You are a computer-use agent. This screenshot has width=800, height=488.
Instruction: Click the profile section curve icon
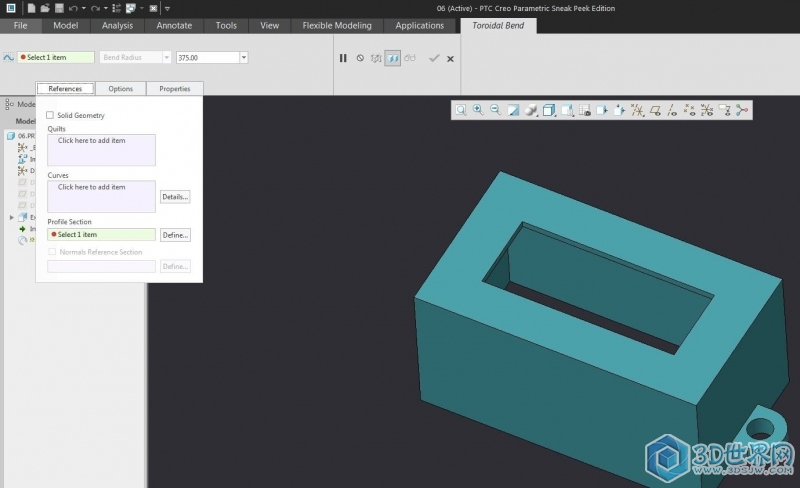point(8,57)
